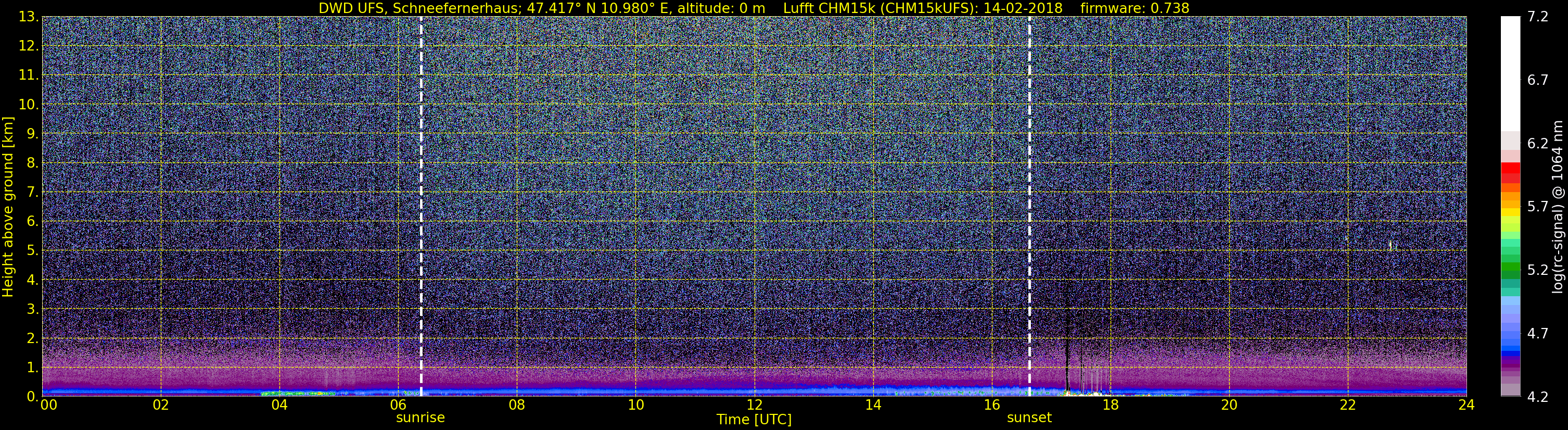Click the '2.' height axis tick label
Screen dimensions: 1568x430
(x=32, y=338)
